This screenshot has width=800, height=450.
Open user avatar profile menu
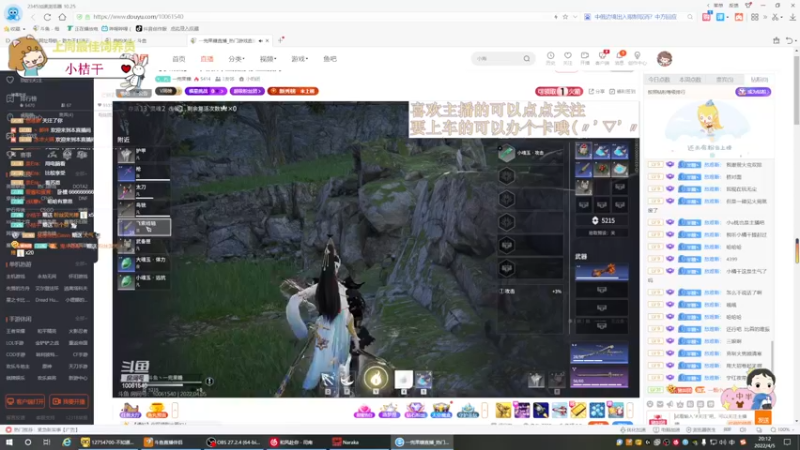pyautogui.click(x=664, y=59)
